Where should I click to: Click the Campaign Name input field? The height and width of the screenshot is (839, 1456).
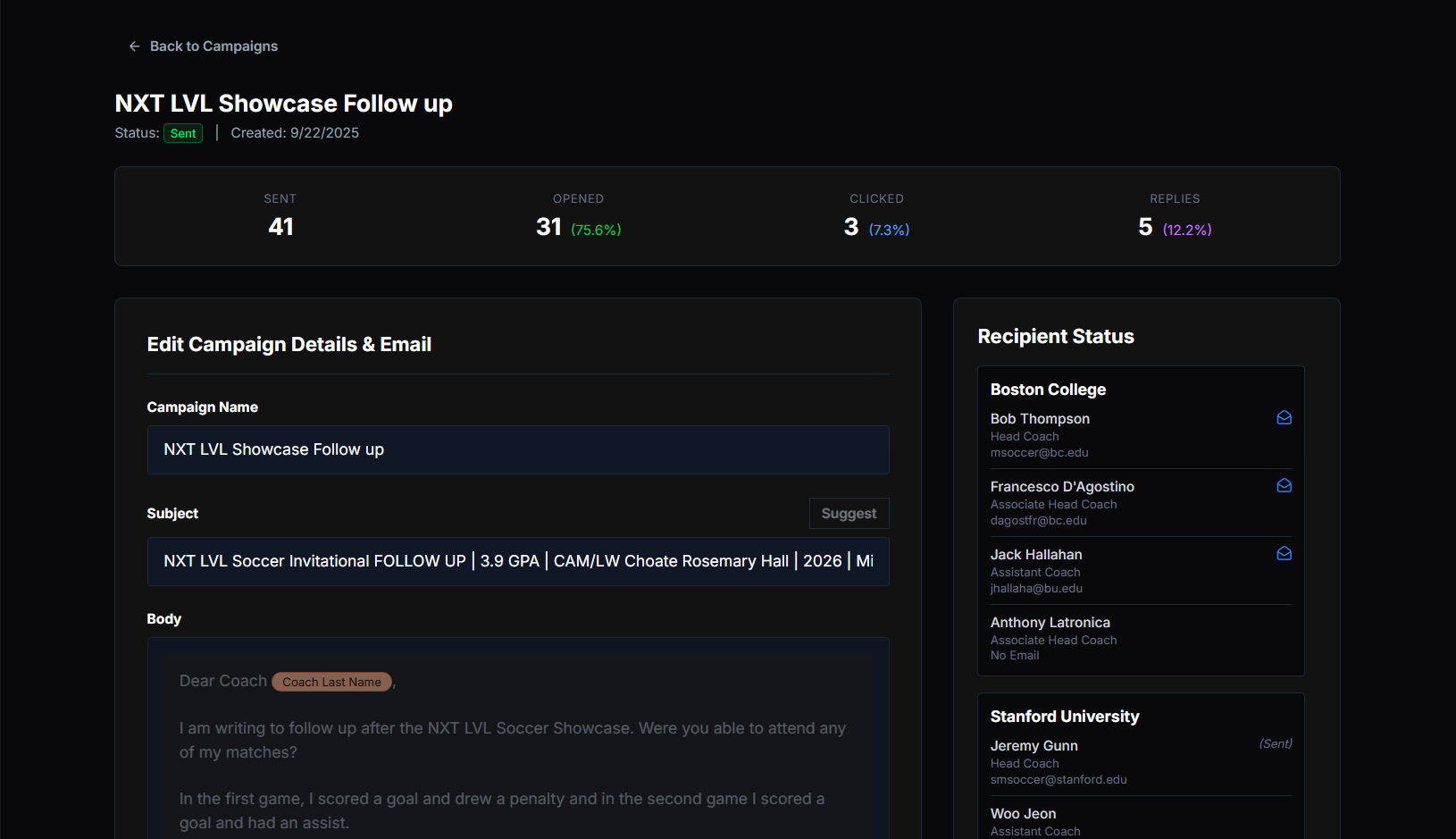coord(517,450)
